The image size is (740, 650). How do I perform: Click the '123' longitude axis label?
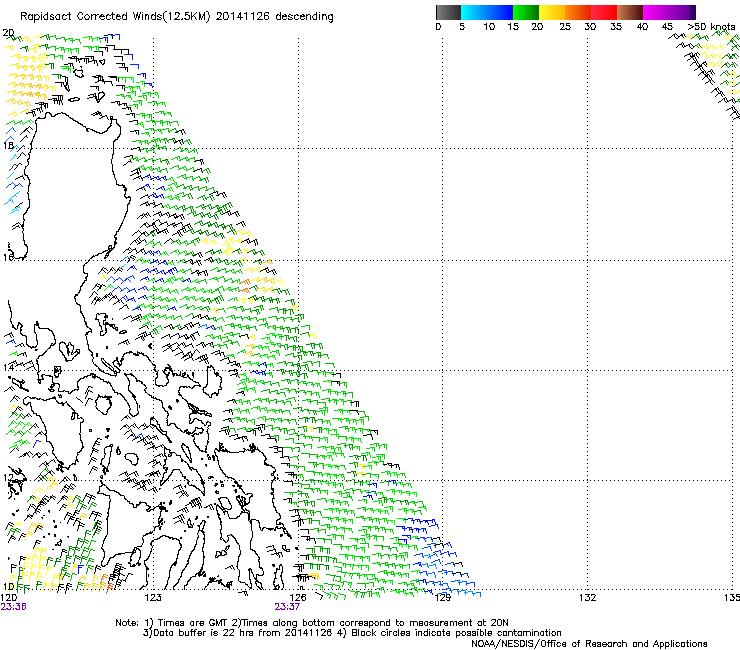pos(153,598)
